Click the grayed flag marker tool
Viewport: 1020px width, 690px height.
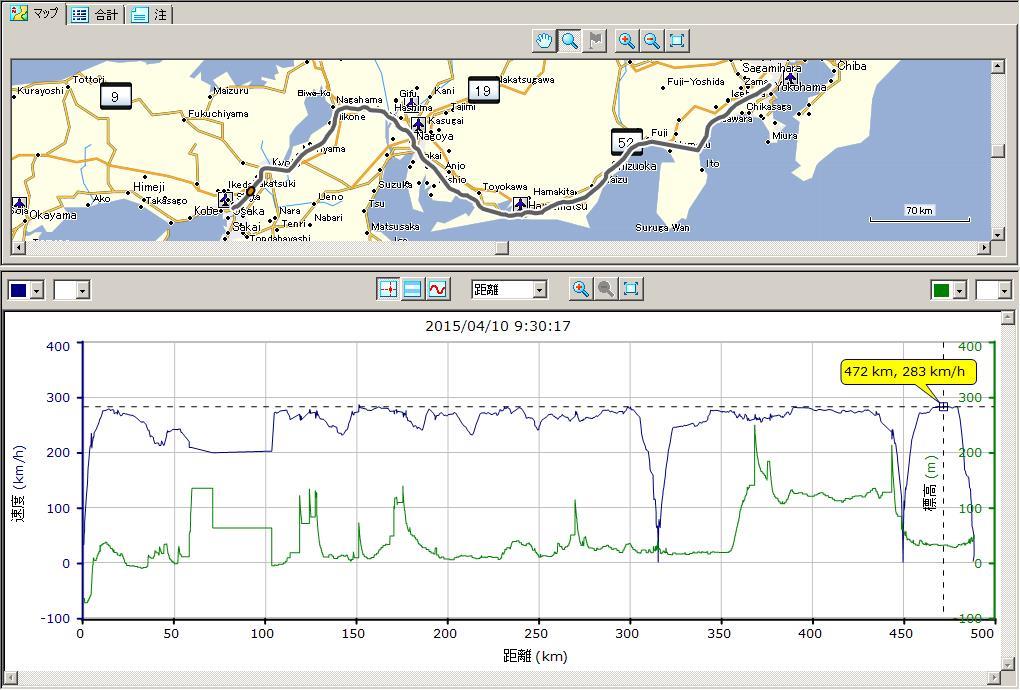[x=595, y=41]
